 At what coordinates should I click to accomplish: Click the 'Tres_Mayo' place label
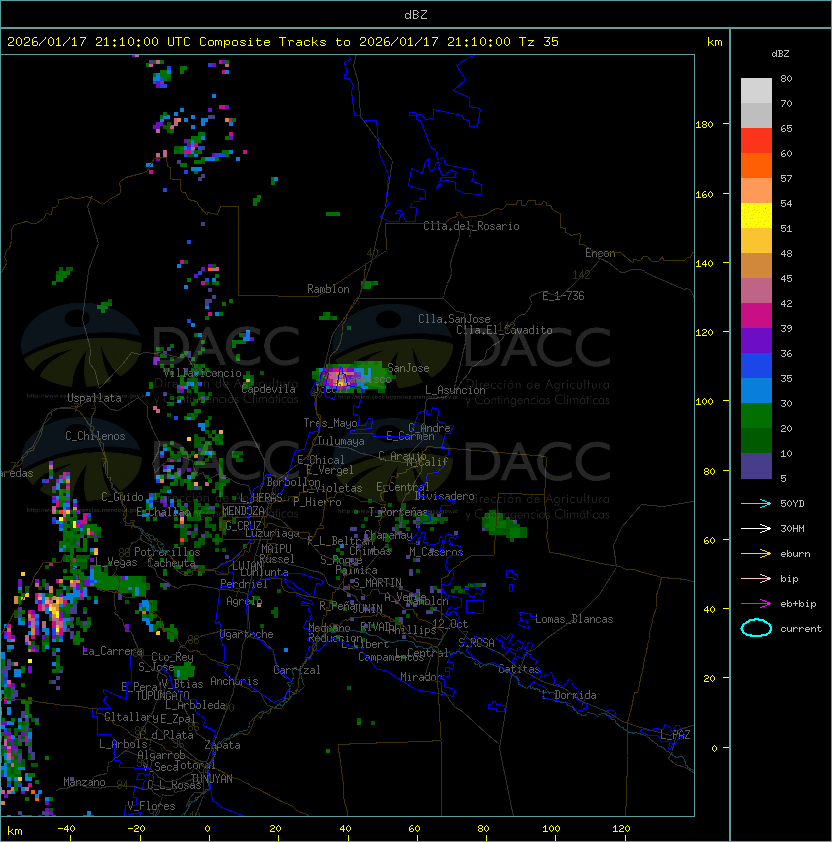pyautogui.click(x=330, y=423)
